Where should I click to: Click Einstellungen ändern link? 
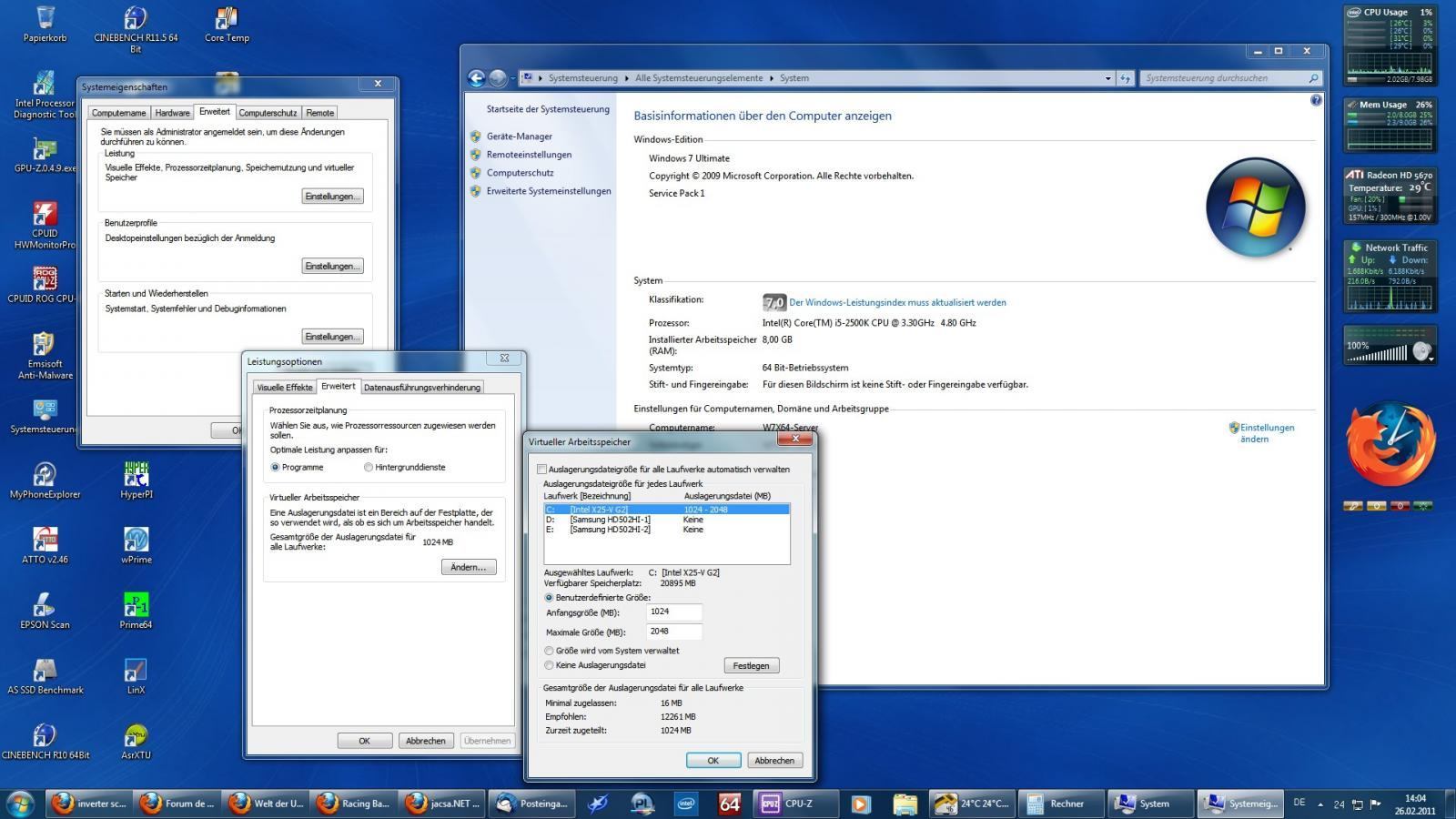[x=1267, y=433]
